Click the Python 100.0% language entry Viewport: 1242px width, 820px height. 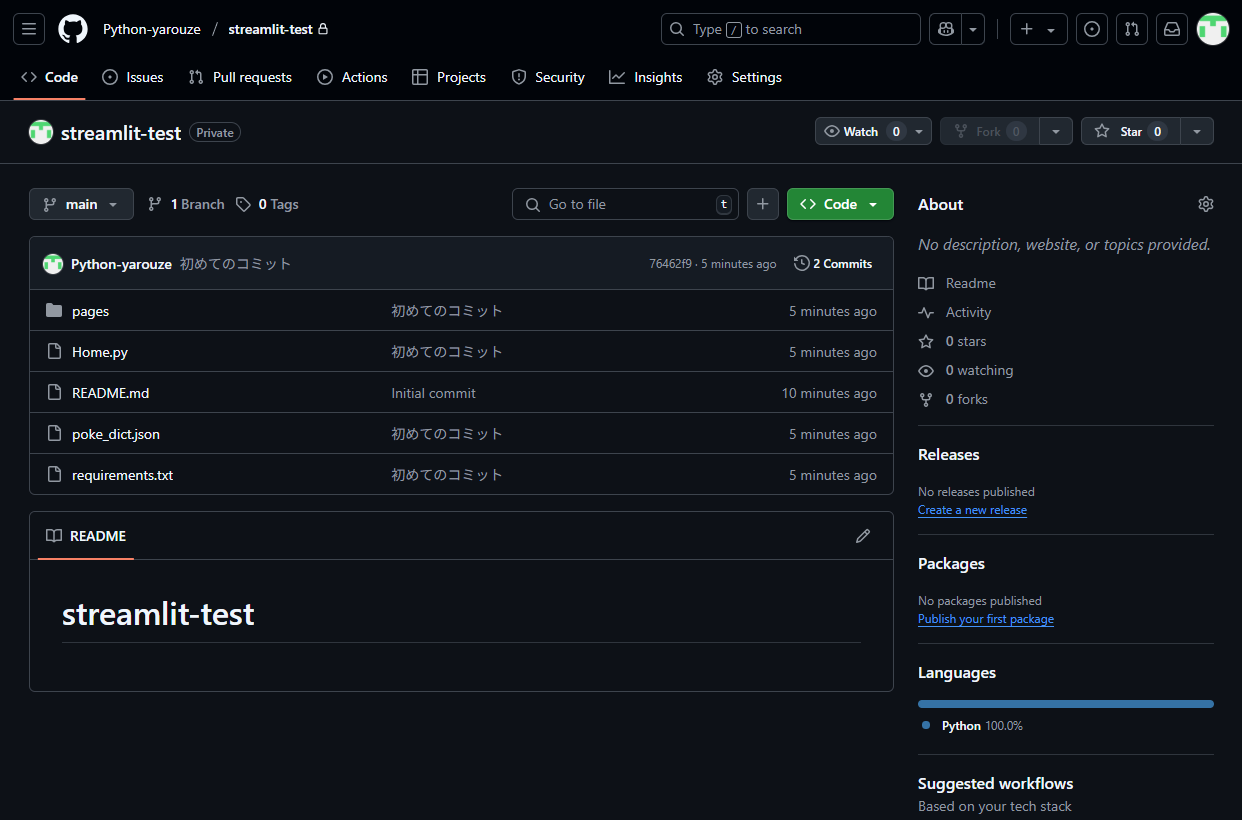(972, 726)
